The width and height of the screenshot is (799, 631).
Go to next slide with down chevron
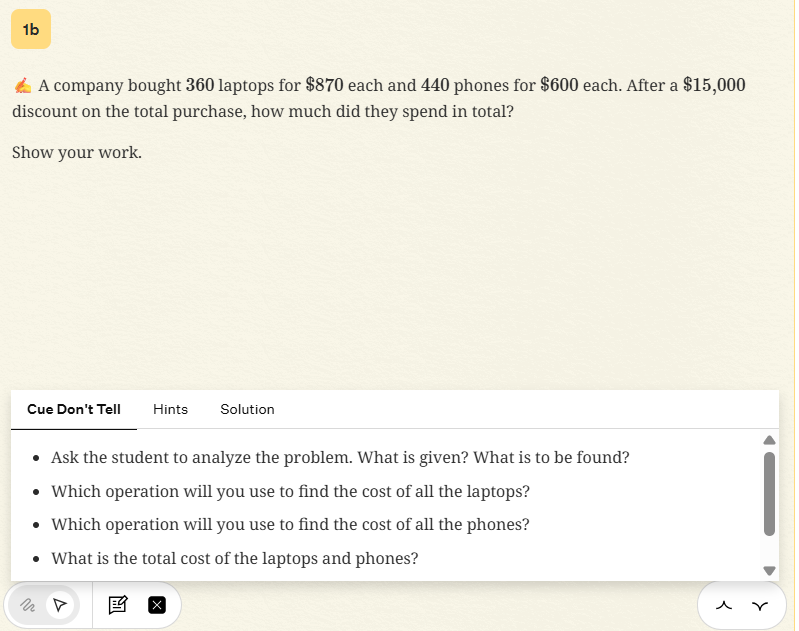tap(759, 606)
